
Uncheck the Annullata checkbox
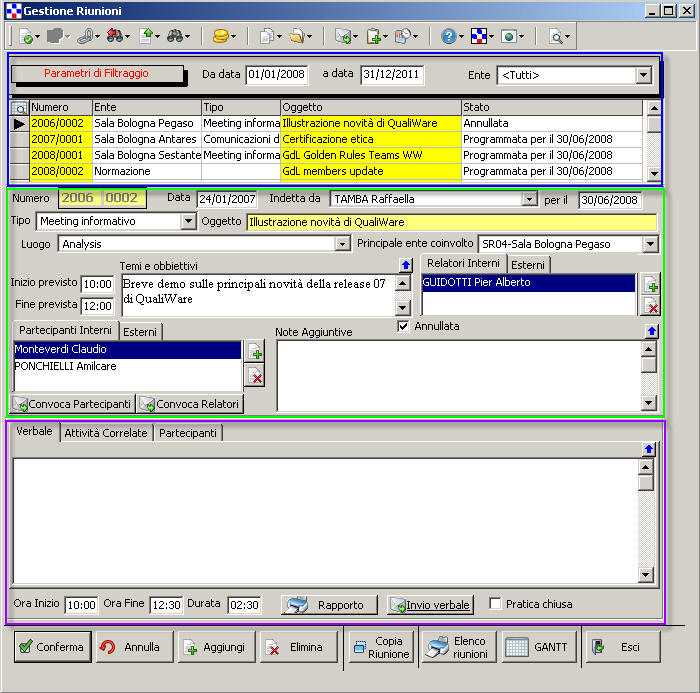point(404,326)
